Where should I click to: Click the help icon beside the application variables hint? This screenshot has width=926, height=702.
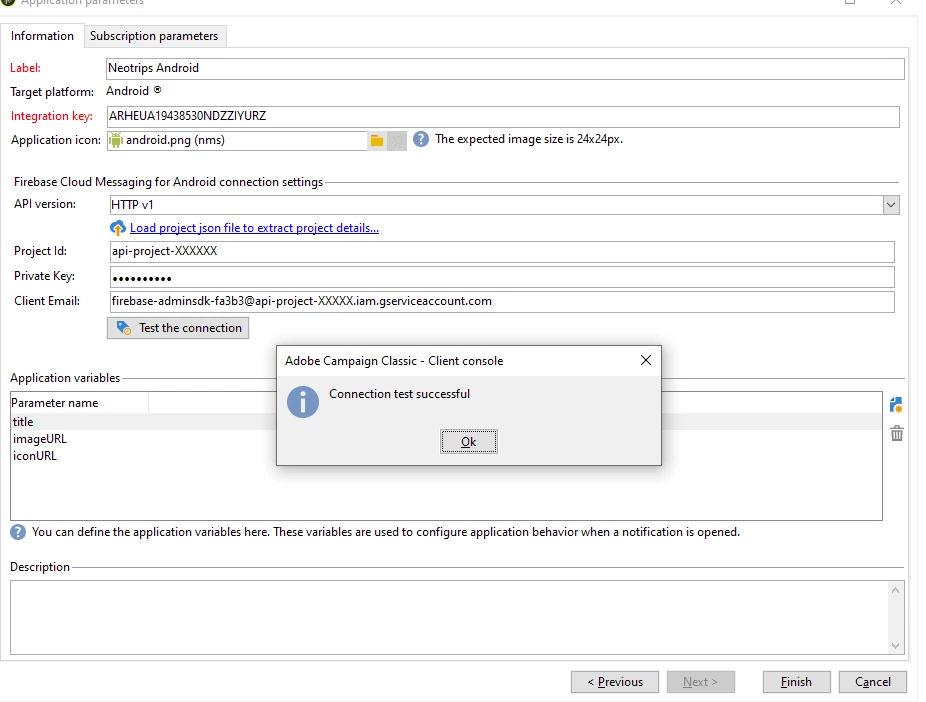pos(18,532)
